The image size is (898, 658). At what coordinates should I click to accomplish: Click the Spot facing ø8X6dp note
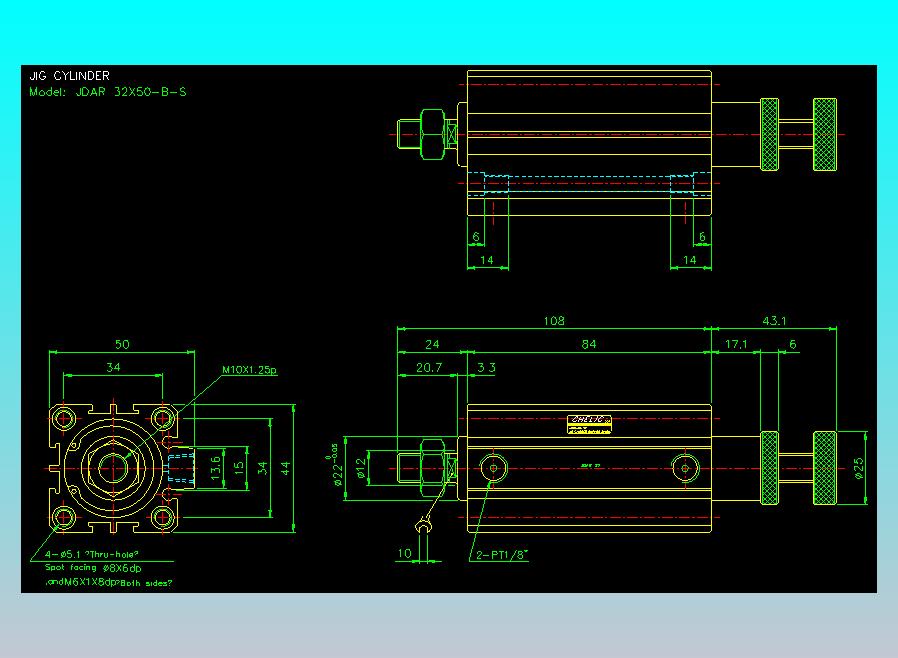[x=93, y=568]
